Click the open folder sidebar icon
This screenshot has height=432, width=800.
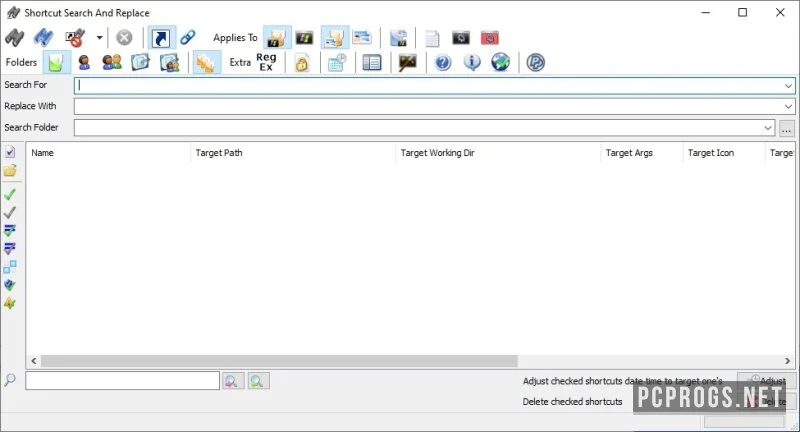click(x=10, y=170)
